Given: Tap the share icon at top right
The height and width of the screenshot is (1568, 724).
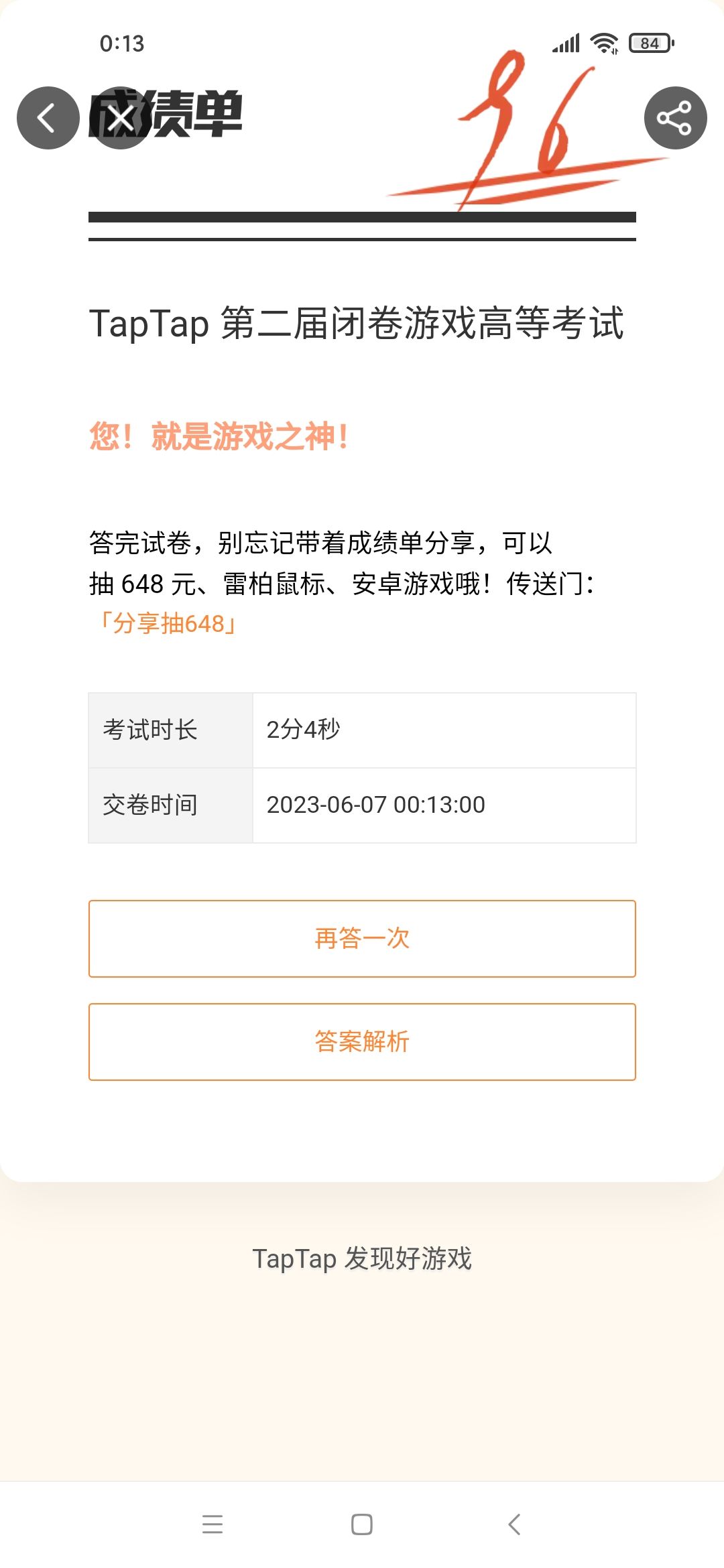Looking at the screenshot, I should (675, 118).
